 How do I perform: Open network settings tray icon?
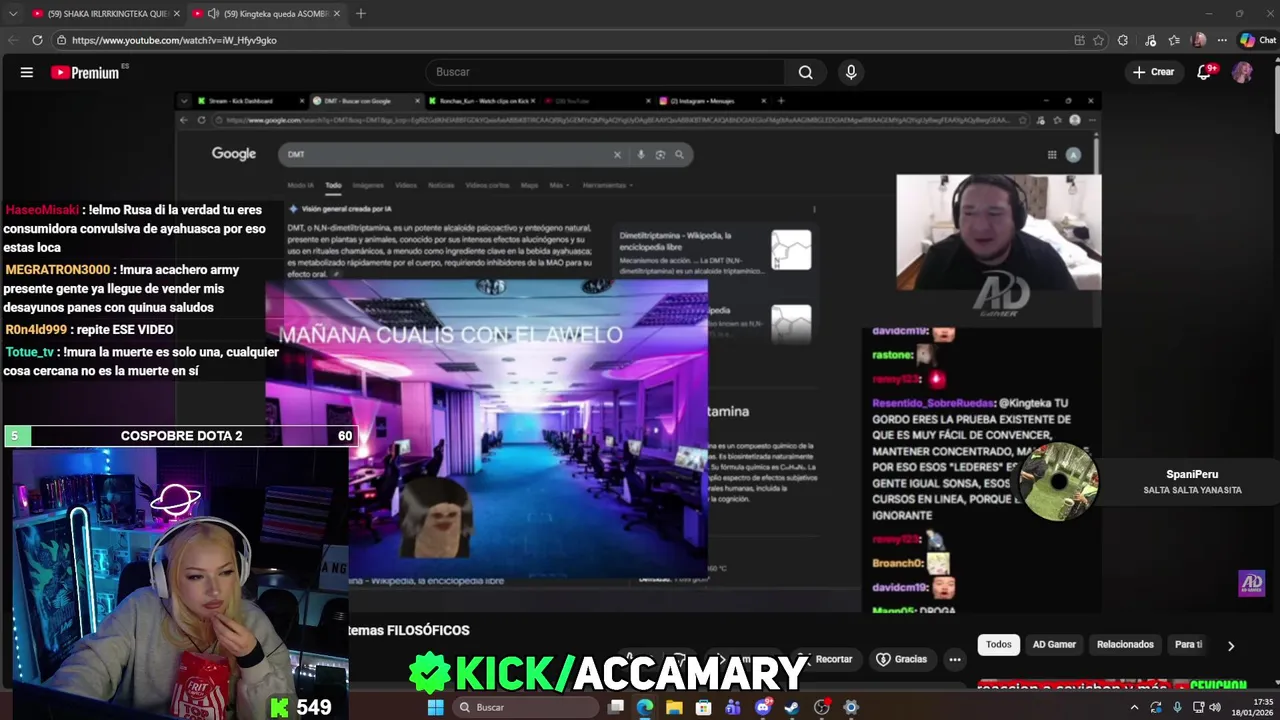click(x=1198, y=707)
